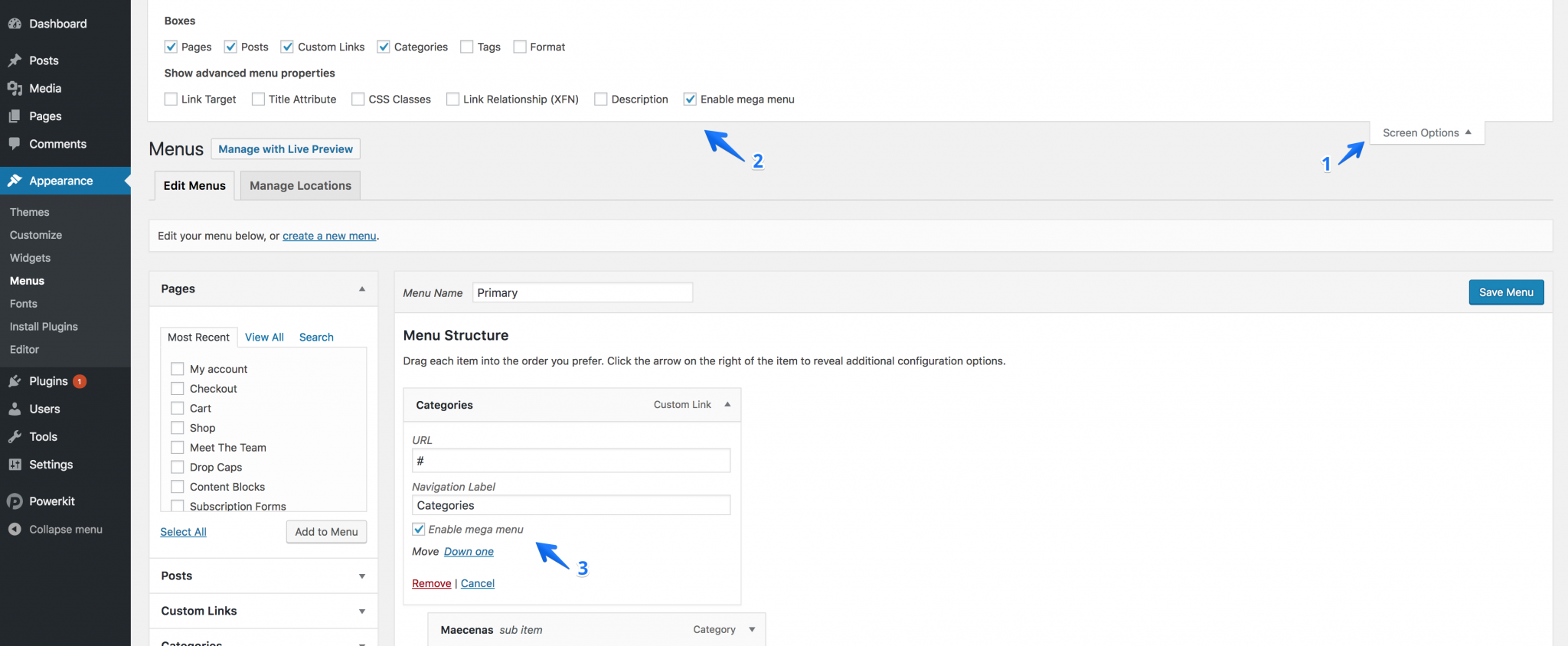The width and height of the screenshot is (1568, 646).
Task: Click the Collapse menu arrow icon
Action: pyautogui.click(x=15, y=530)
